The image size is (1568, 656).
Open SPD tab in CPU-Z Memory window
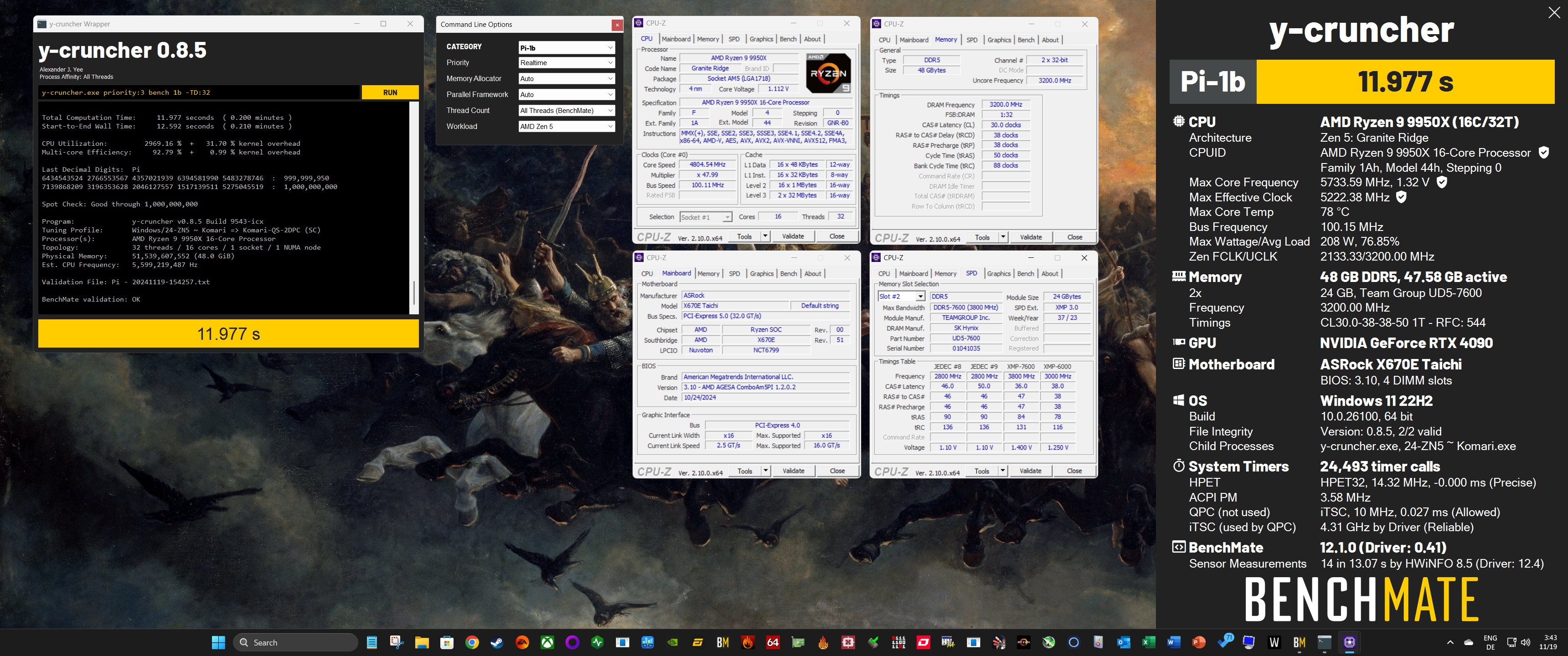point(971,40)
